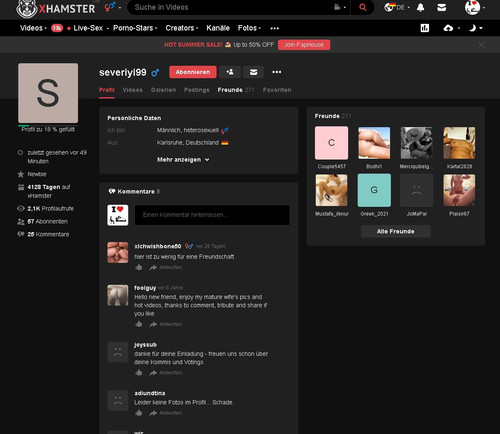Open the Kanäle page

218,28
